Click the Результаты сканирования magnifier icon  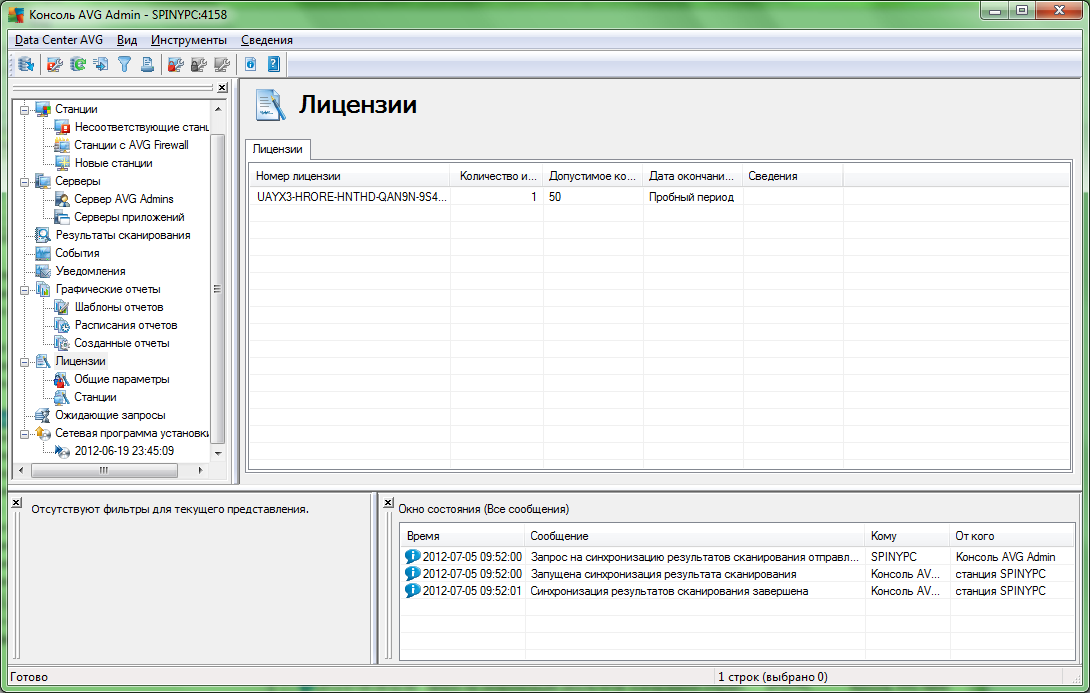[43, 235]
